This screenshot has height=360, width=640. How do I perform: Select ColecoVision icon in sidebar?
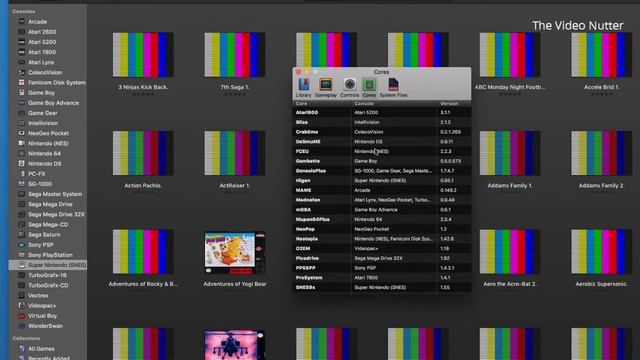[x=22, y=72]
